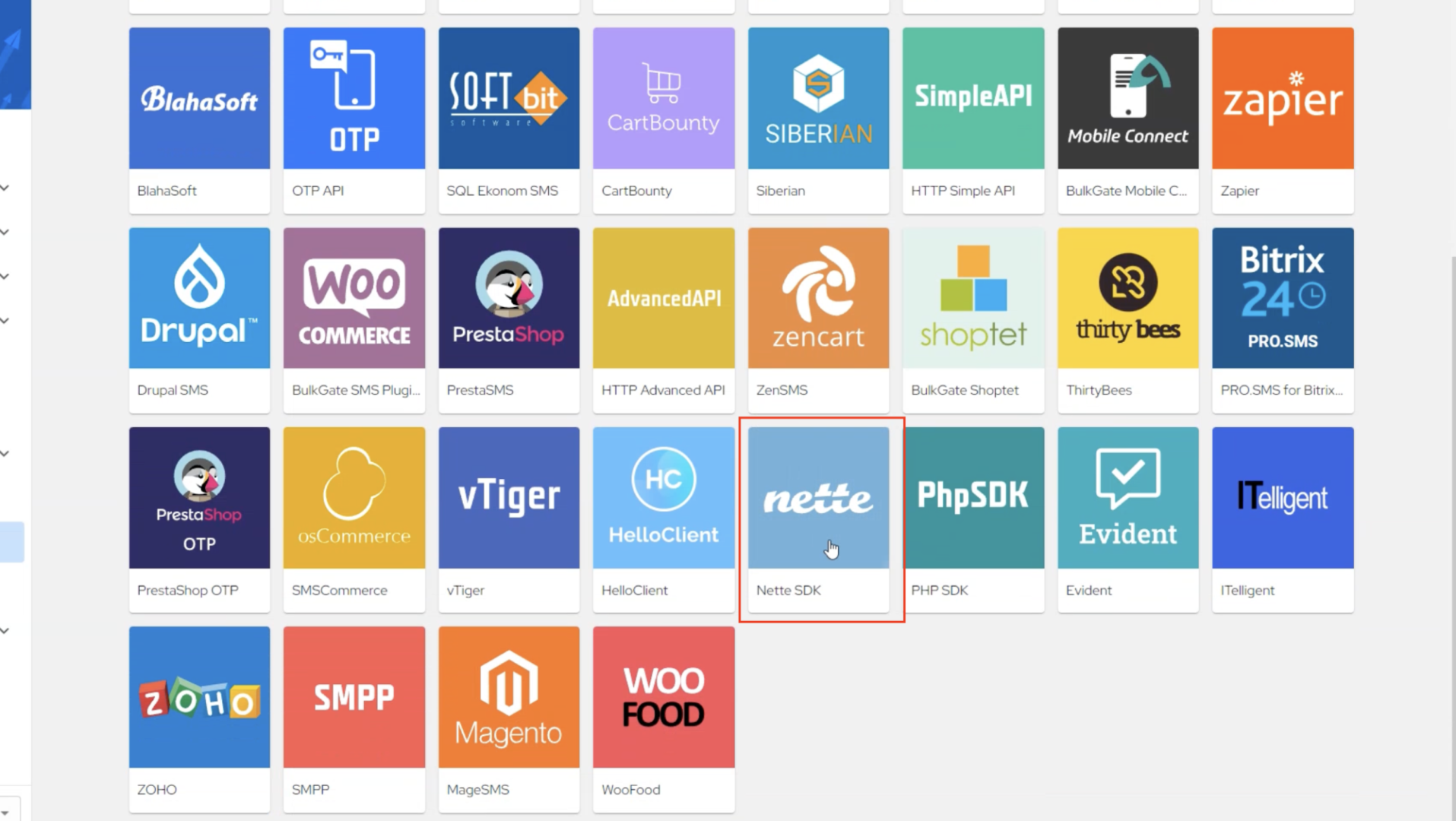
Task: Select the shoptet logo tile
Action: coord(973,298)
